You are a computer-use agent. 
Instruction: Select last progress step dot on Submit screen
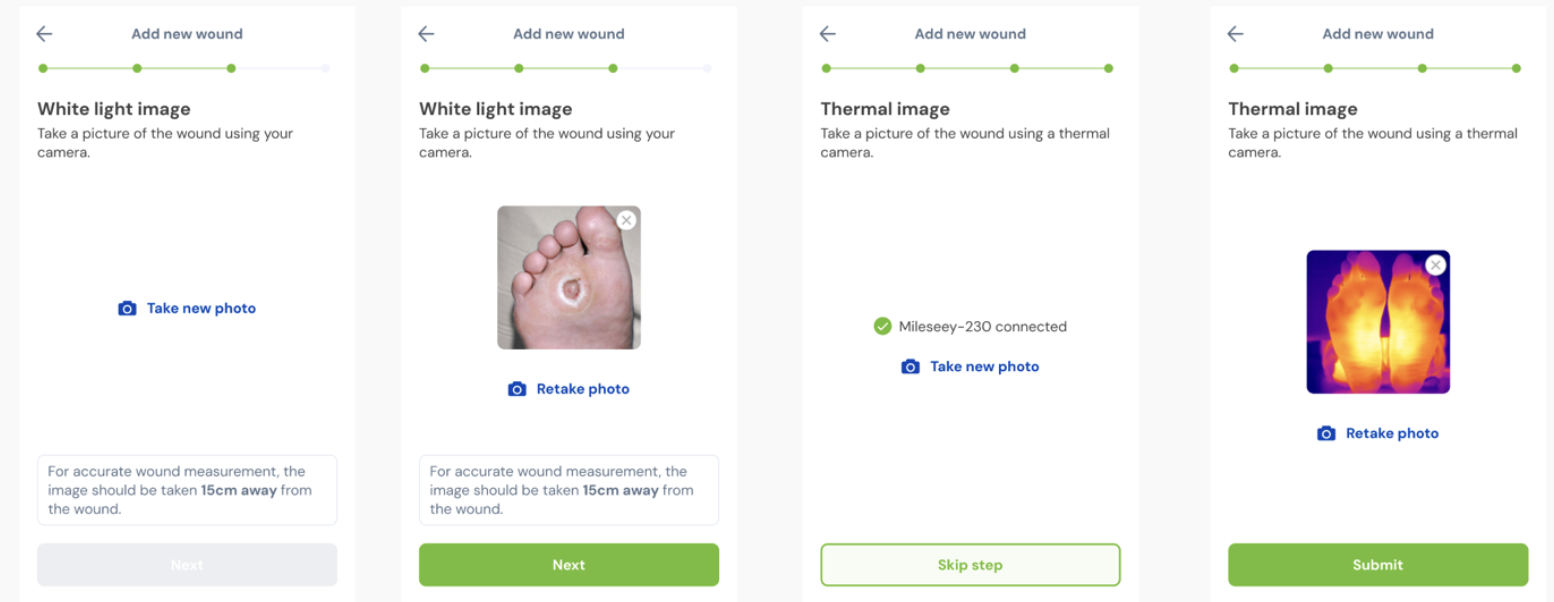1516,69
